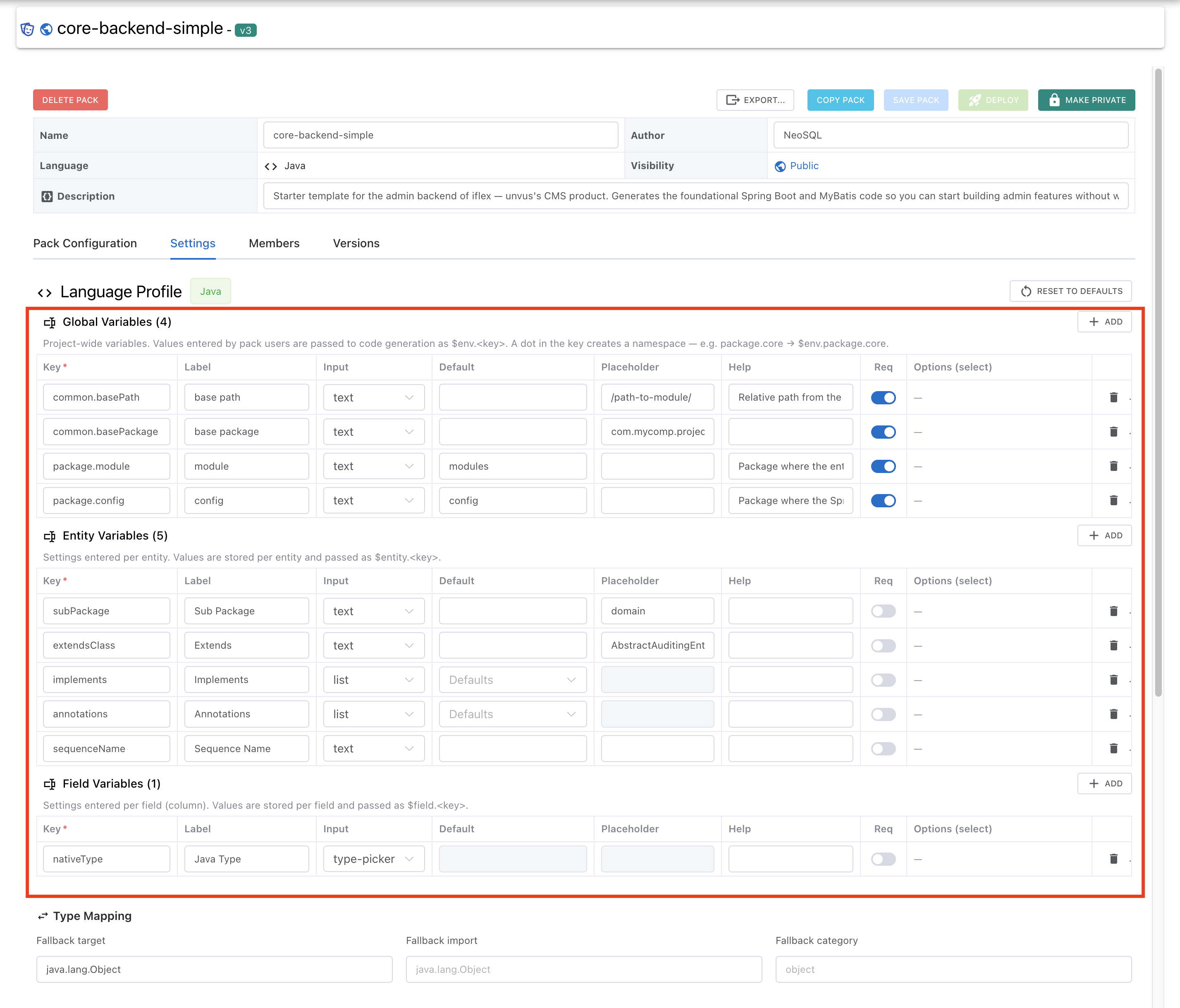1180x1008 pixels.
Task: Delete the annotations entity variable
Action: tap(1113, 714)
